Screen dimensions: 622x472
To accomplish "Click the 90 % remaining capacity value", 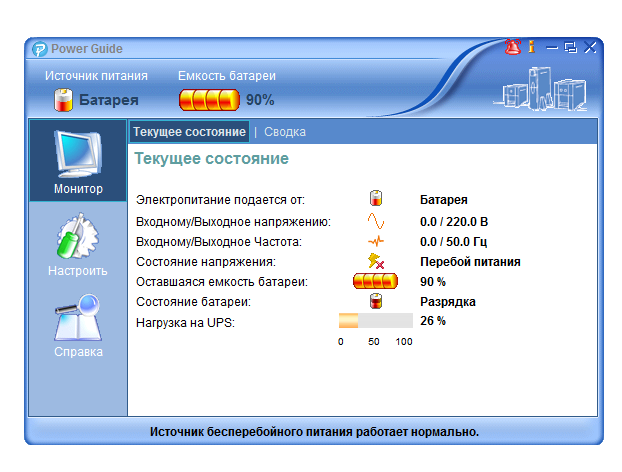I will (x=433, y=282).
